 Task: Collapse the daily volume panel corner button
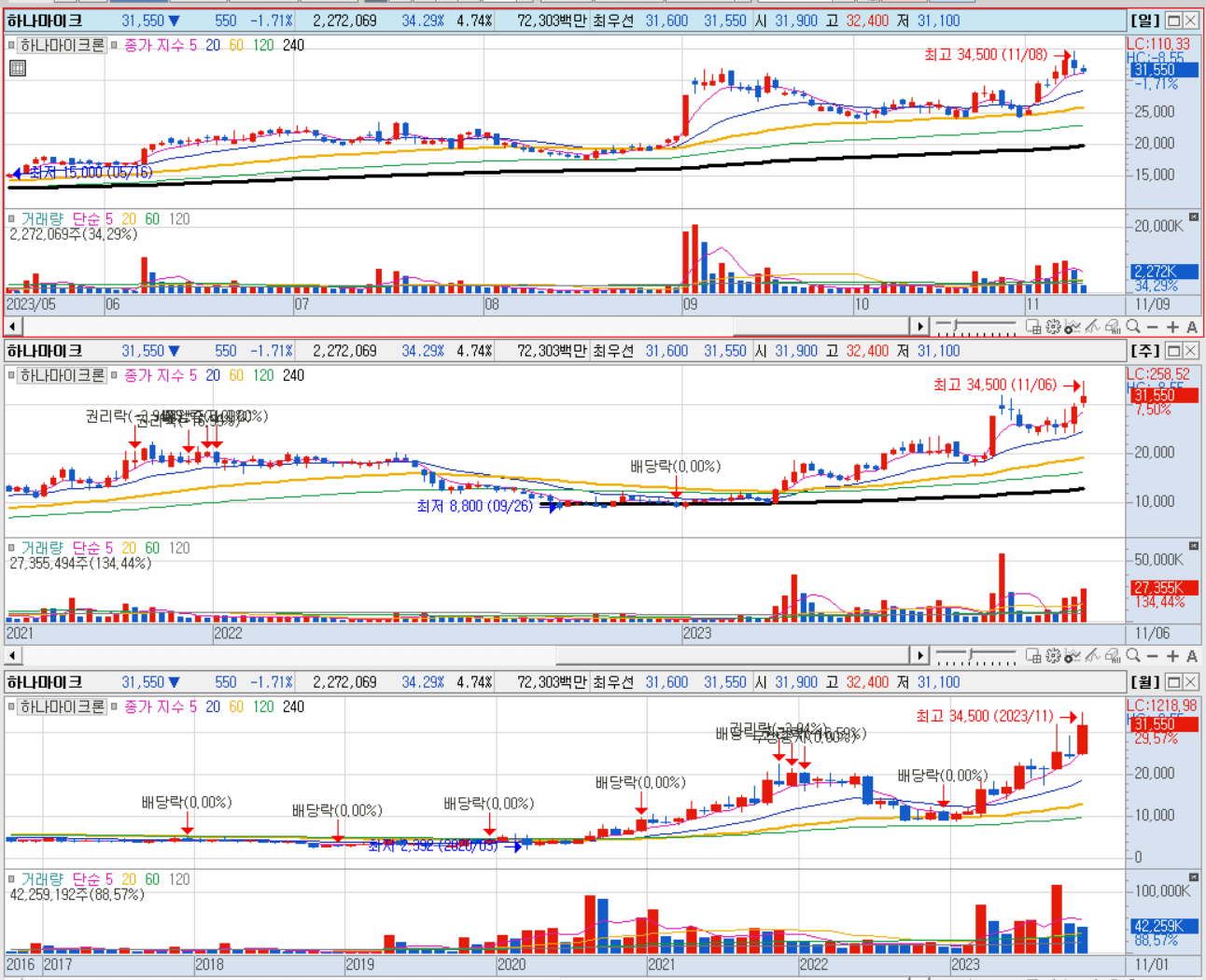tap(1193, 217)
